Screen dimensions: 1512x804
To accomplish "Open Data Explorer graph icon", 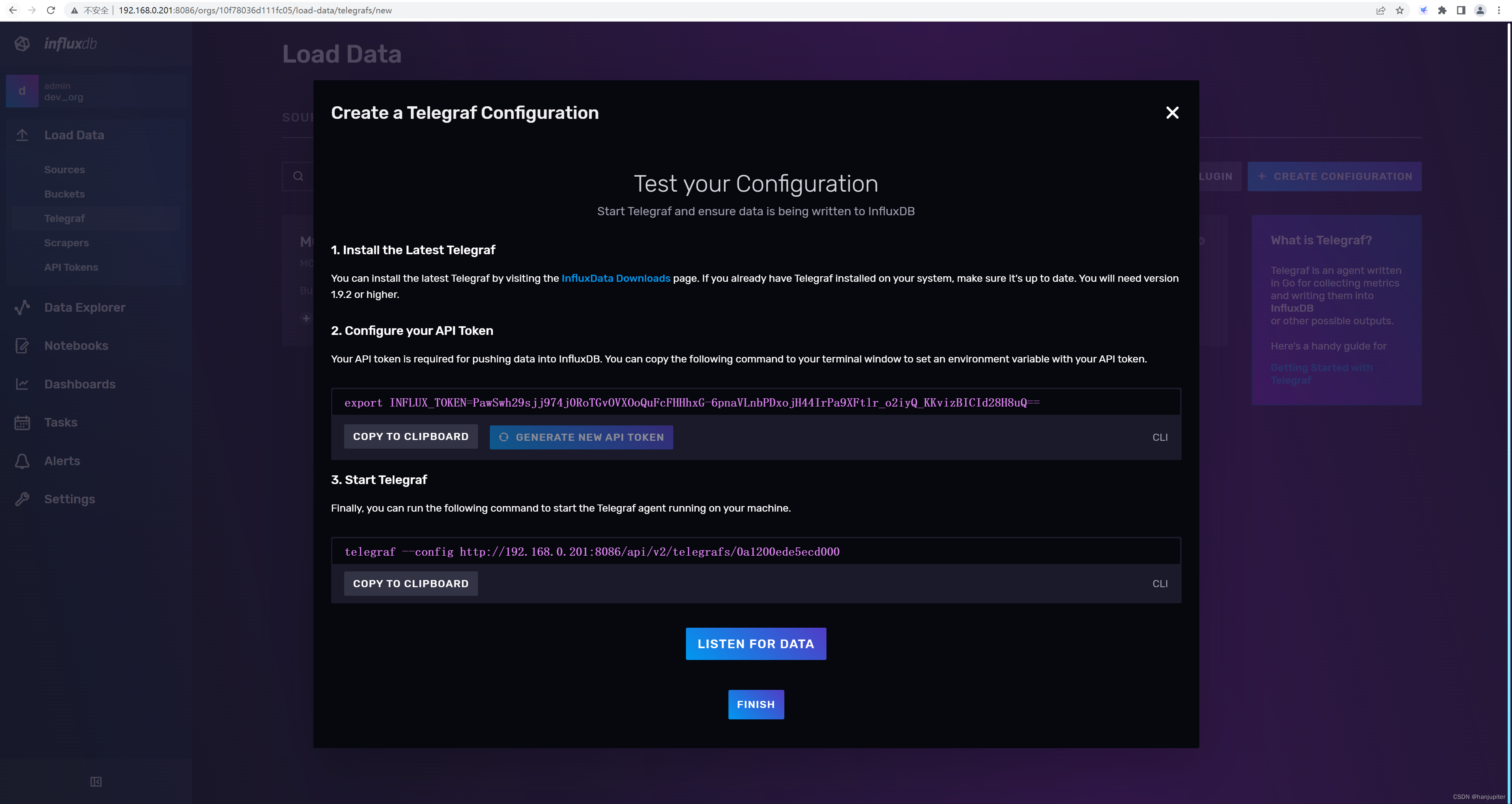I will [22, 307].
